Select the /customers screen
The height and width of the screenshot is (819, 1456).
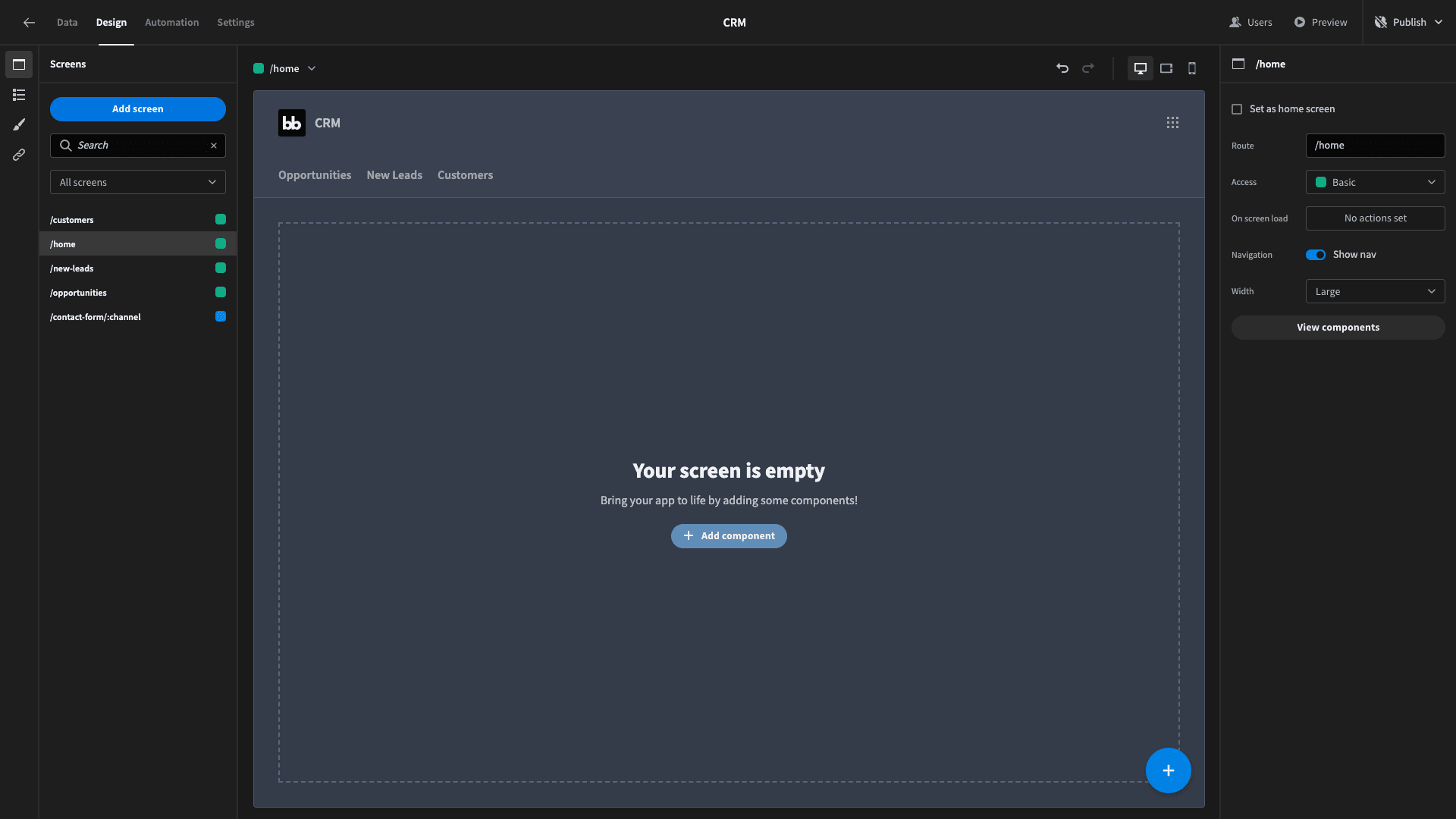click(138, 220)
